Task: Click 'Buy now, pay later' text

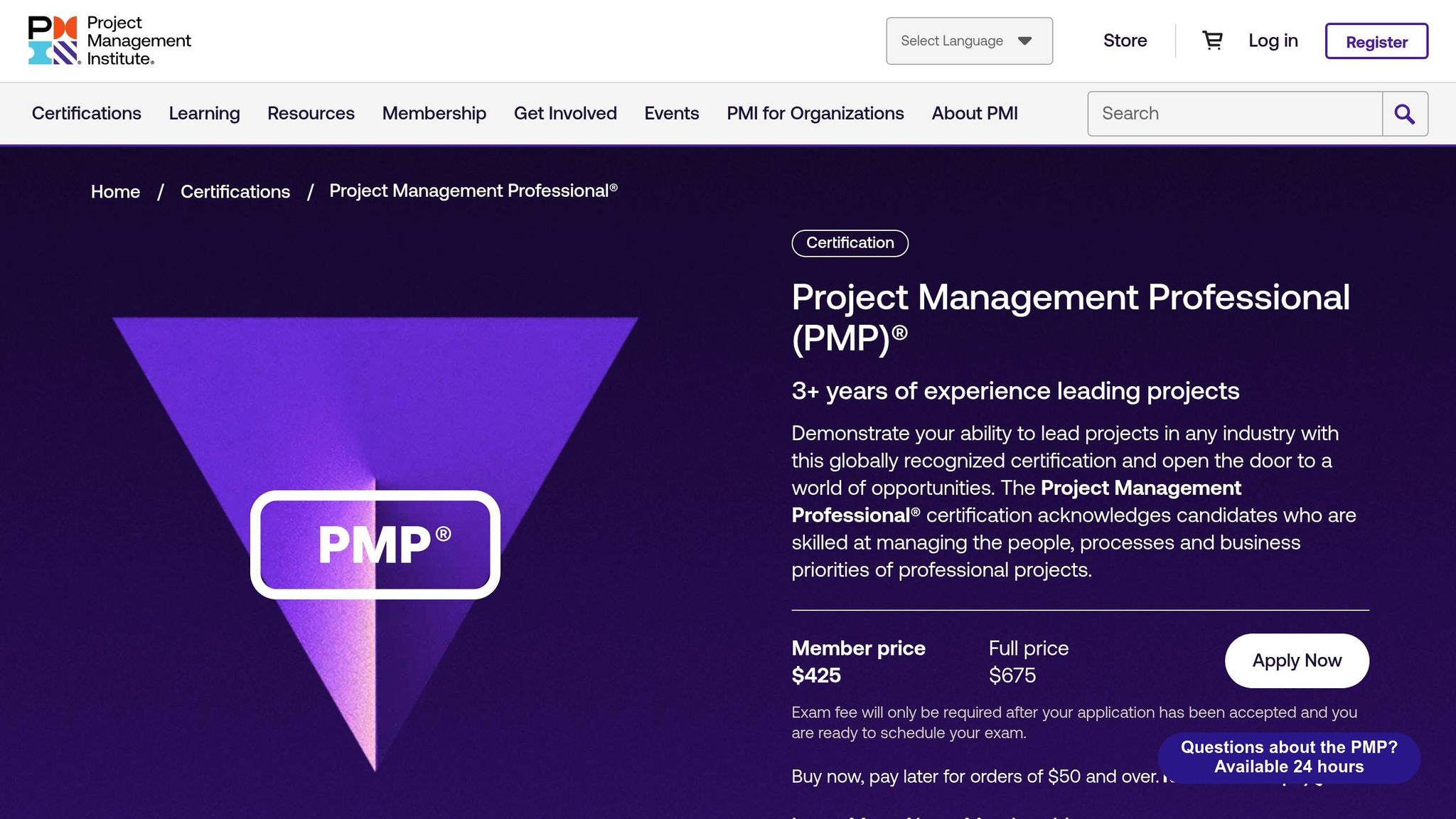Action: (x=975, y=776)
